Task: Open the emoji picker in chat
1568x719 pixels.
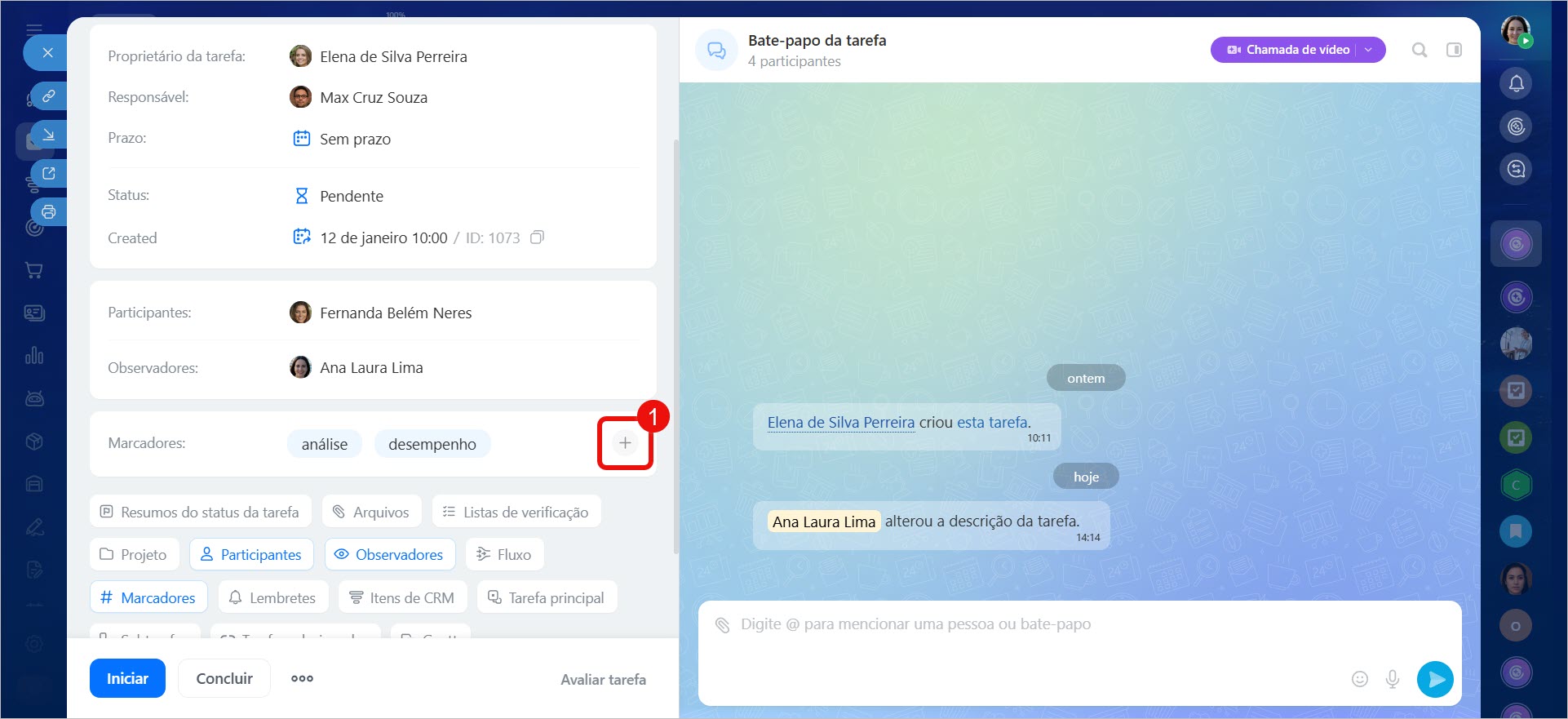Action: 1359,679
